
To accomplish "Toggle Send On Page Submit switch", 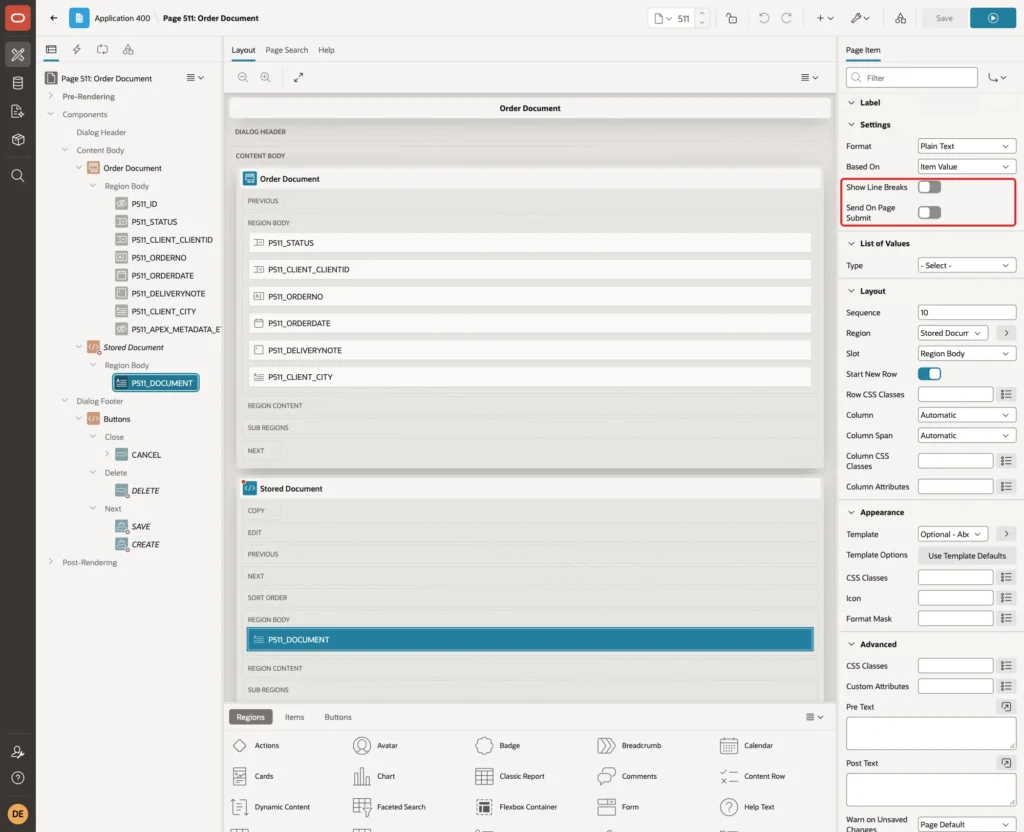I will point(929,212).
